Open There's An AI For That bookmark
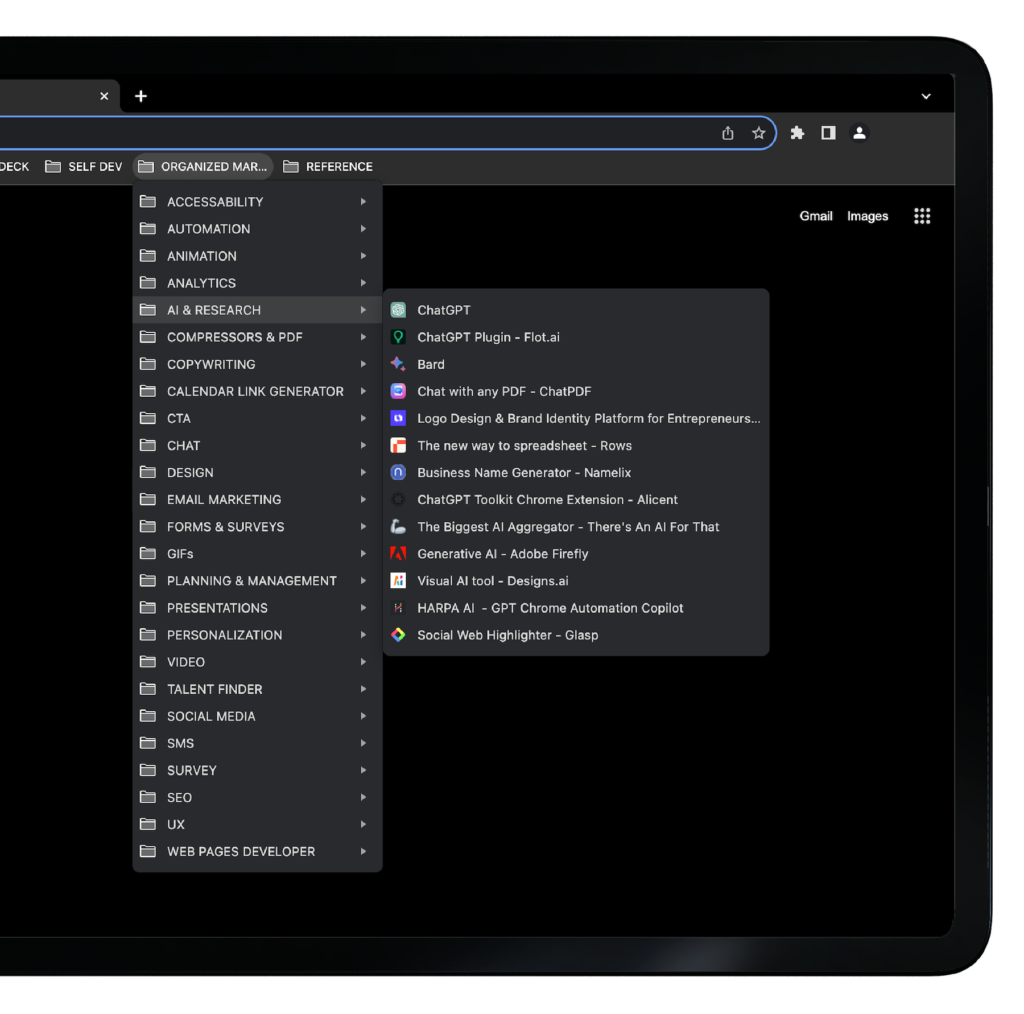1024x1014 pixels. point(575,527)
